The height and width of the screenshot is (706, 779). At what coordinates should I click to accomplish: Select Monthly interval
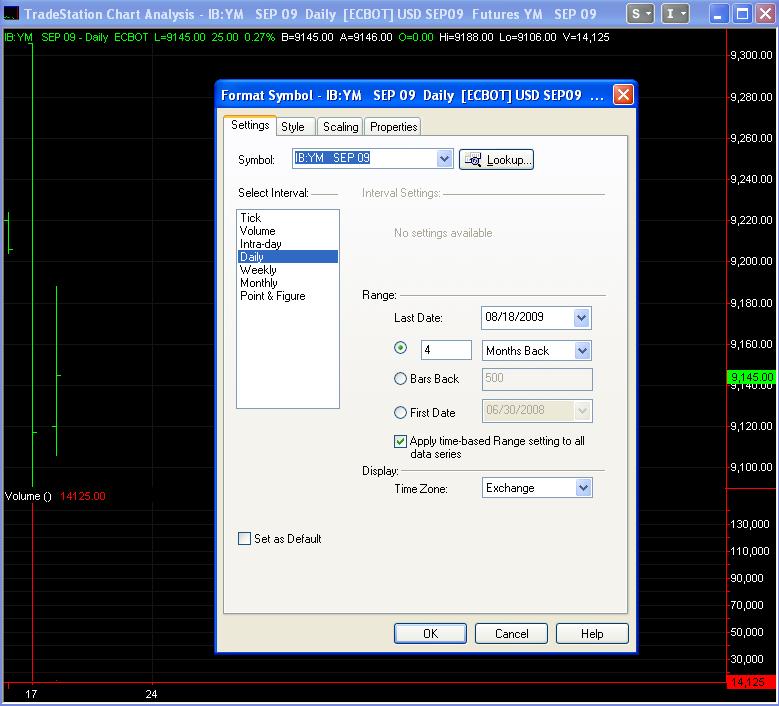[287, 283]
